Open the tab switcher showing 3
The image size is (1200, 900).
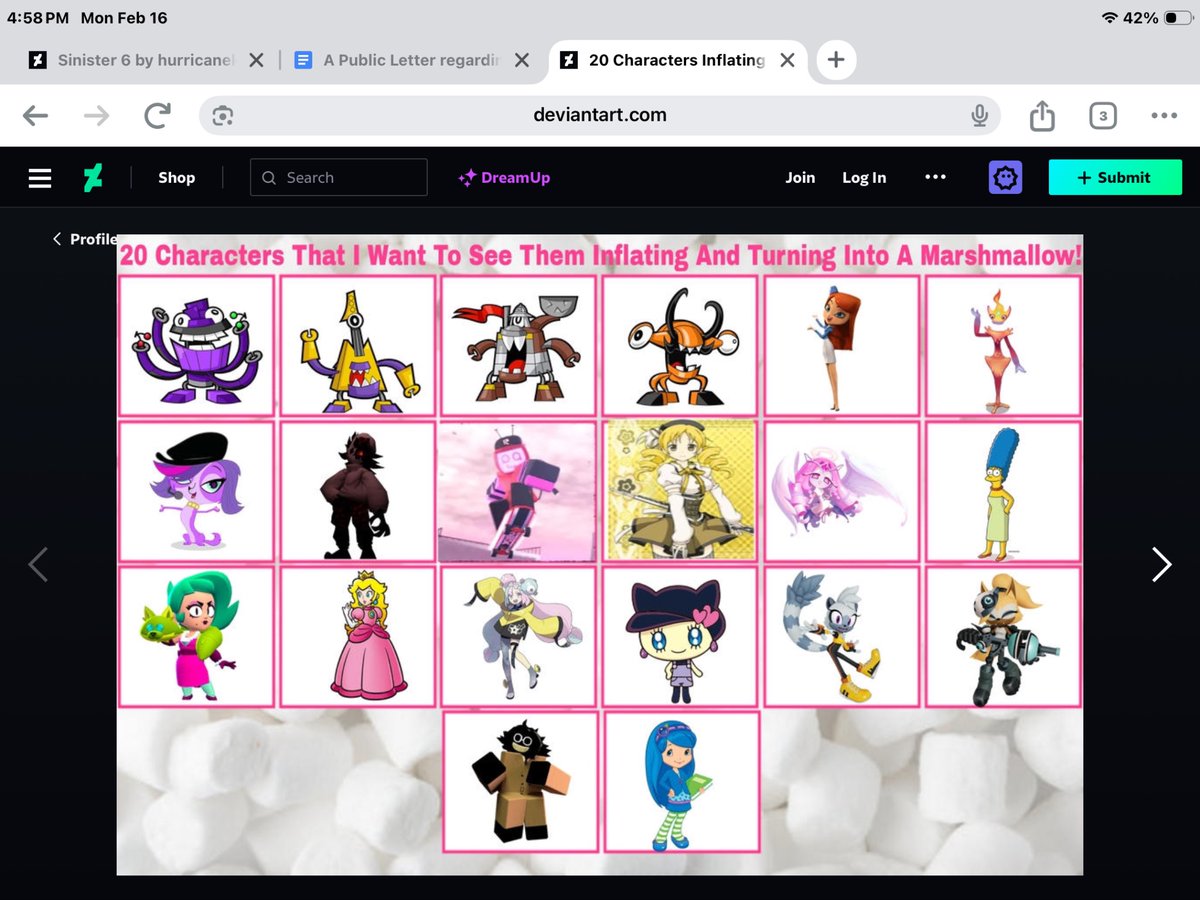(x=1102, y=116)
